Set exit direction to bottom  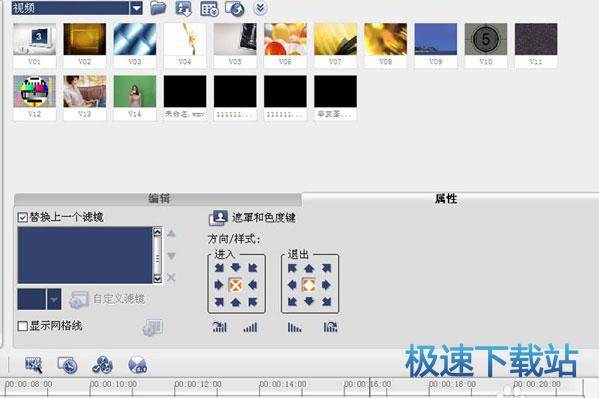tap(309, 302)
